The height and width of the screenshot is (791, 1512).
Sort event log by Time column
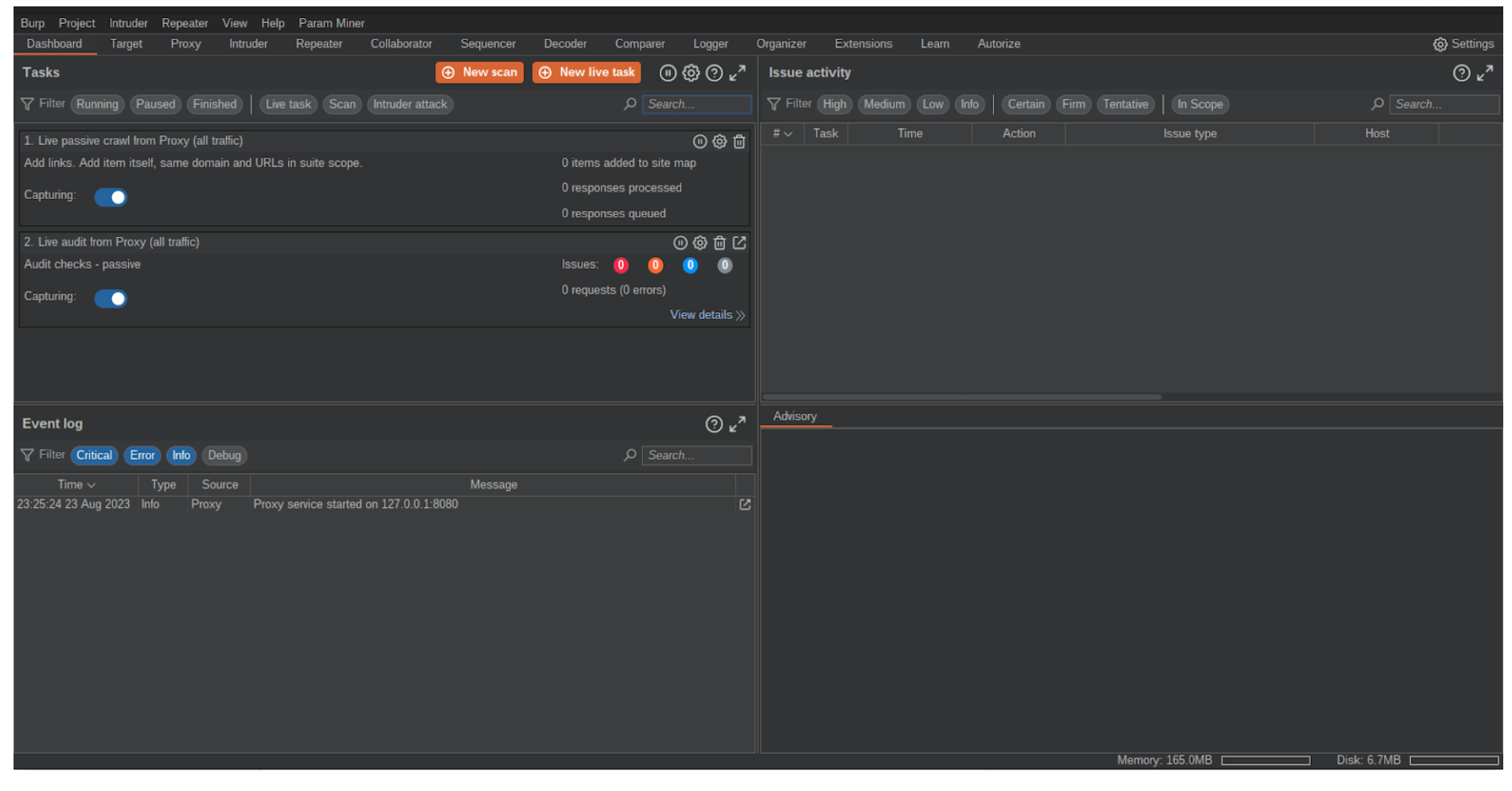click(76, 485)
